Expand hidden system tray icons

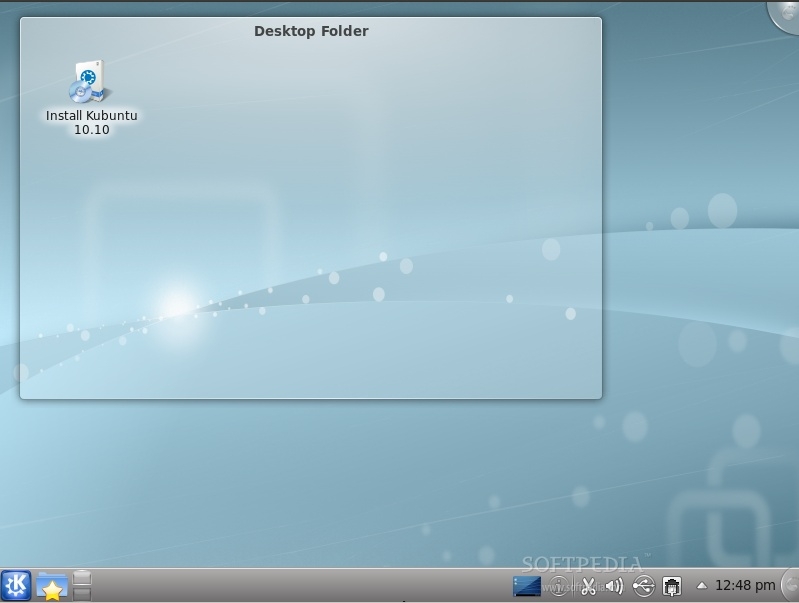[x=702, y=586]
